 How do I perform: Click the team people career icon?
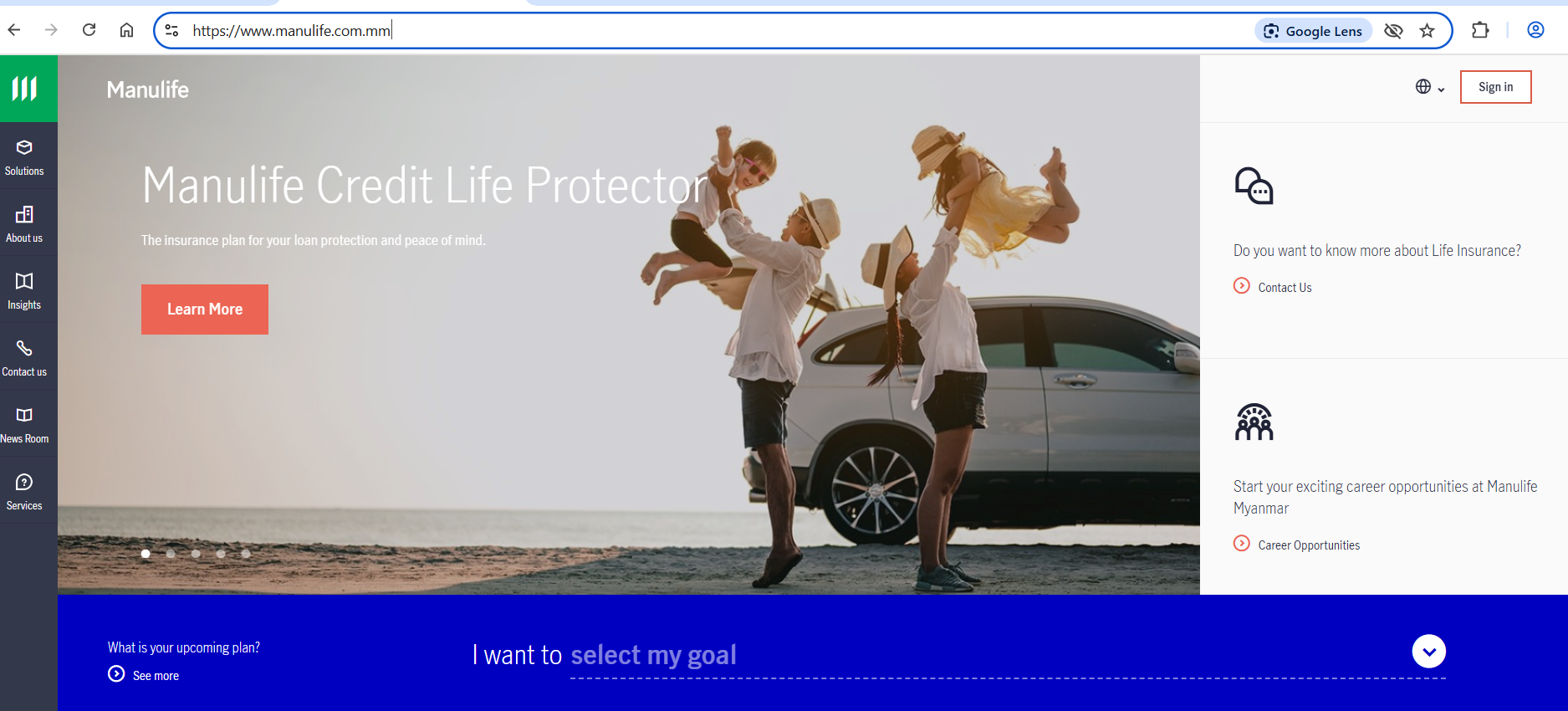point(1254,422)
